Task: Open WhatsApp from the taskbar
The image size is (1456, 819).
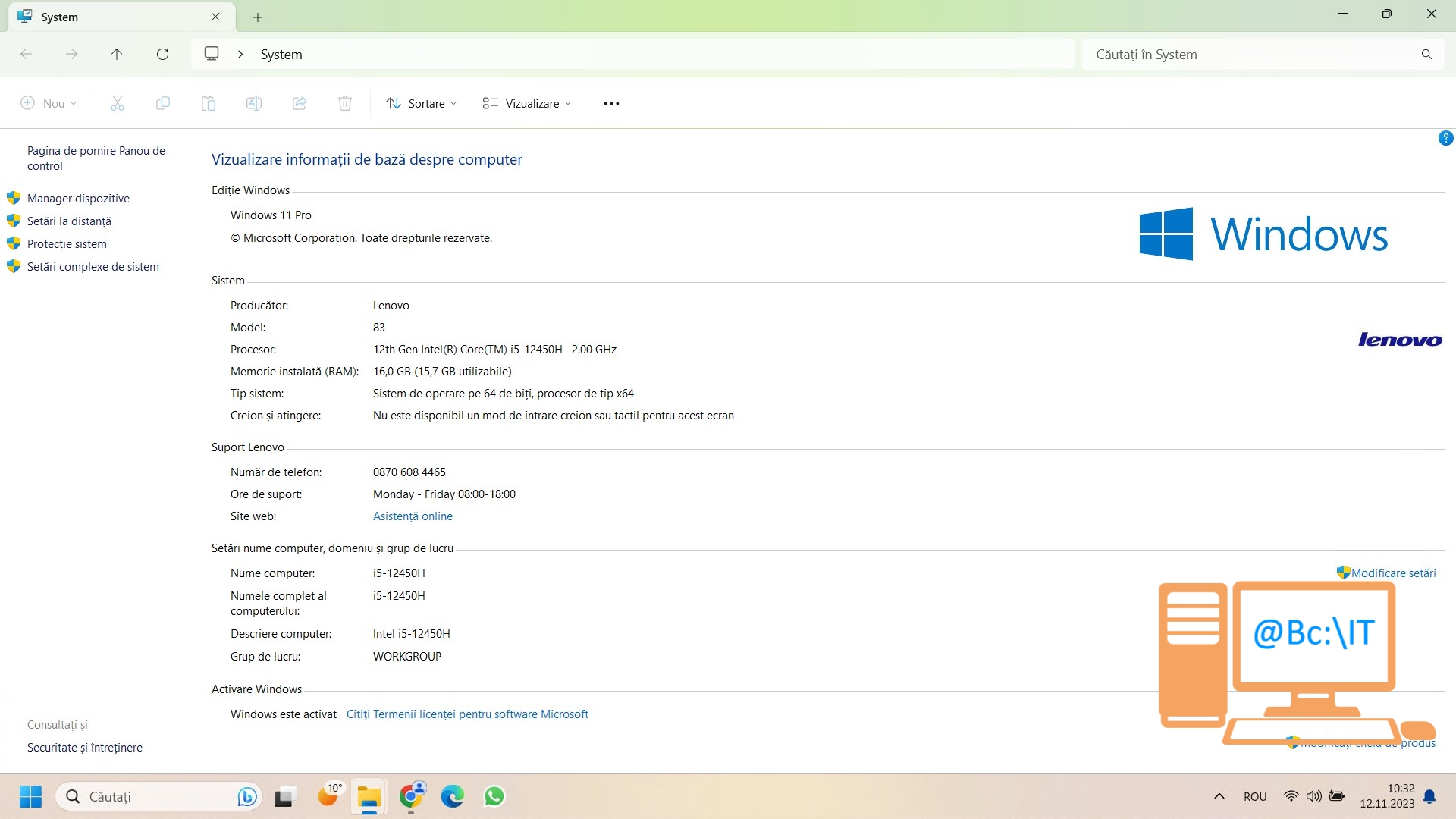Action: click(494, 796)
